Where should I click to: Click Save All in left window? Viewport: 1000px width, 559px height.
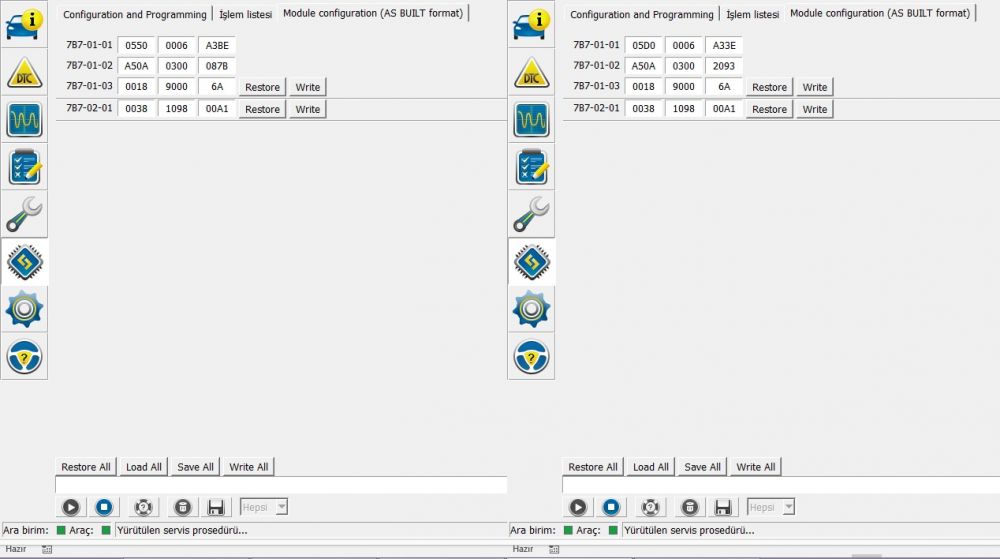coord(195,467)
